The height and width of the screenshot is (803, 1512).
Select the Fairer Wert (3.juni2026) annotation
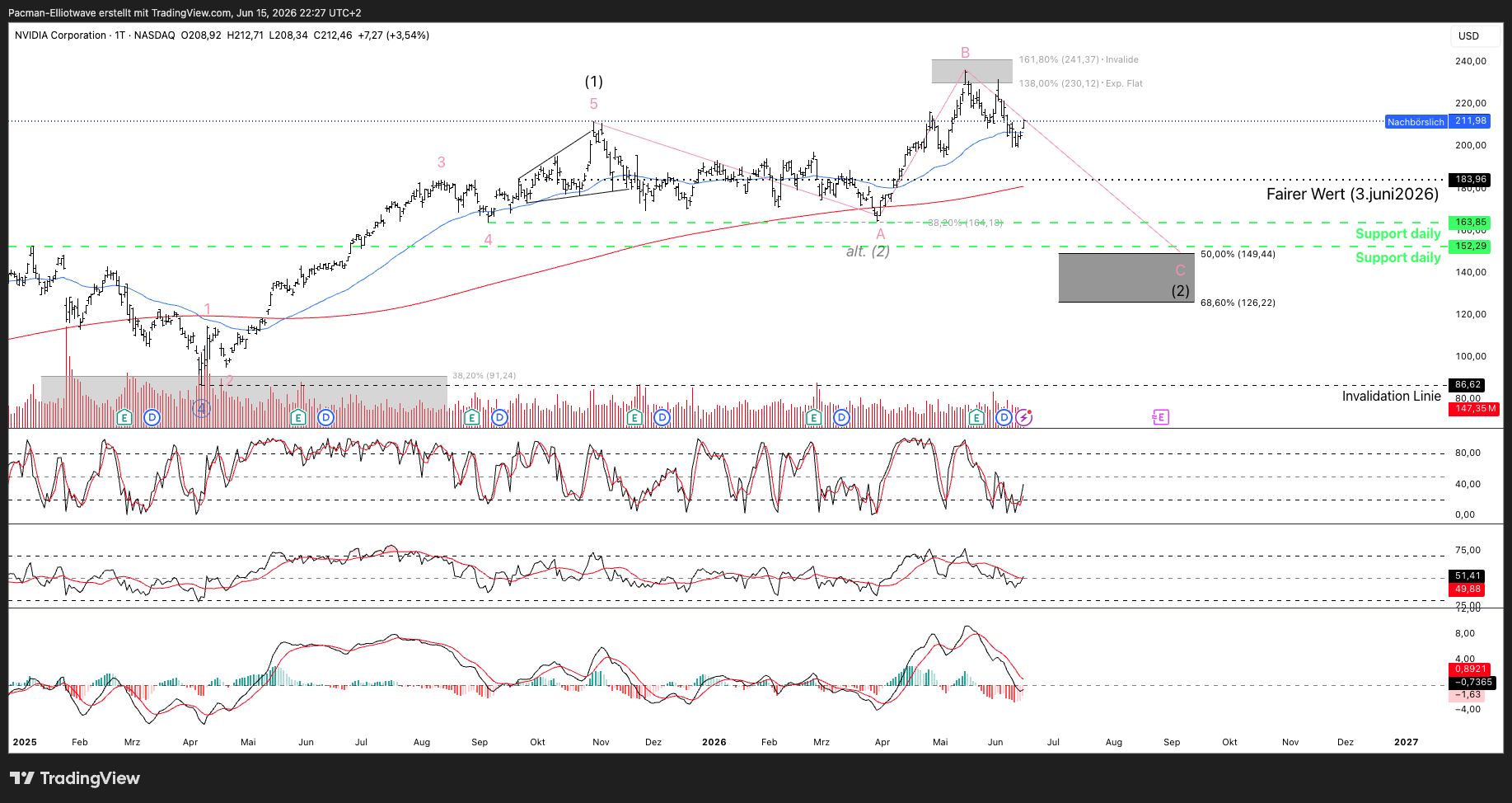(1352, 195)
